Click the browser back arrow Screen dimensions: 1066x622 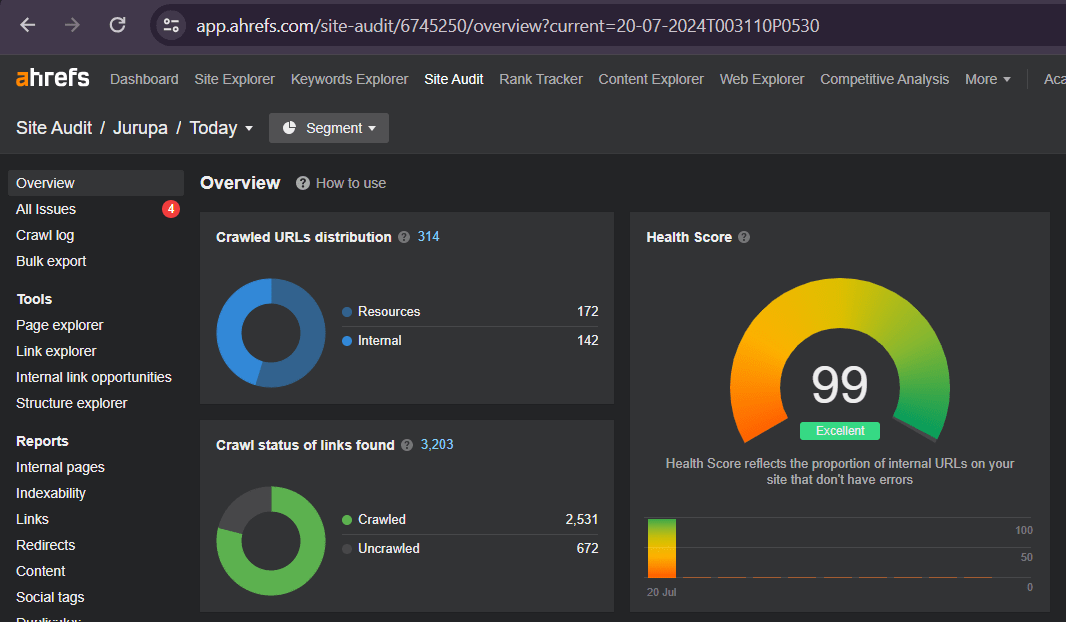(x=27, y=25)
